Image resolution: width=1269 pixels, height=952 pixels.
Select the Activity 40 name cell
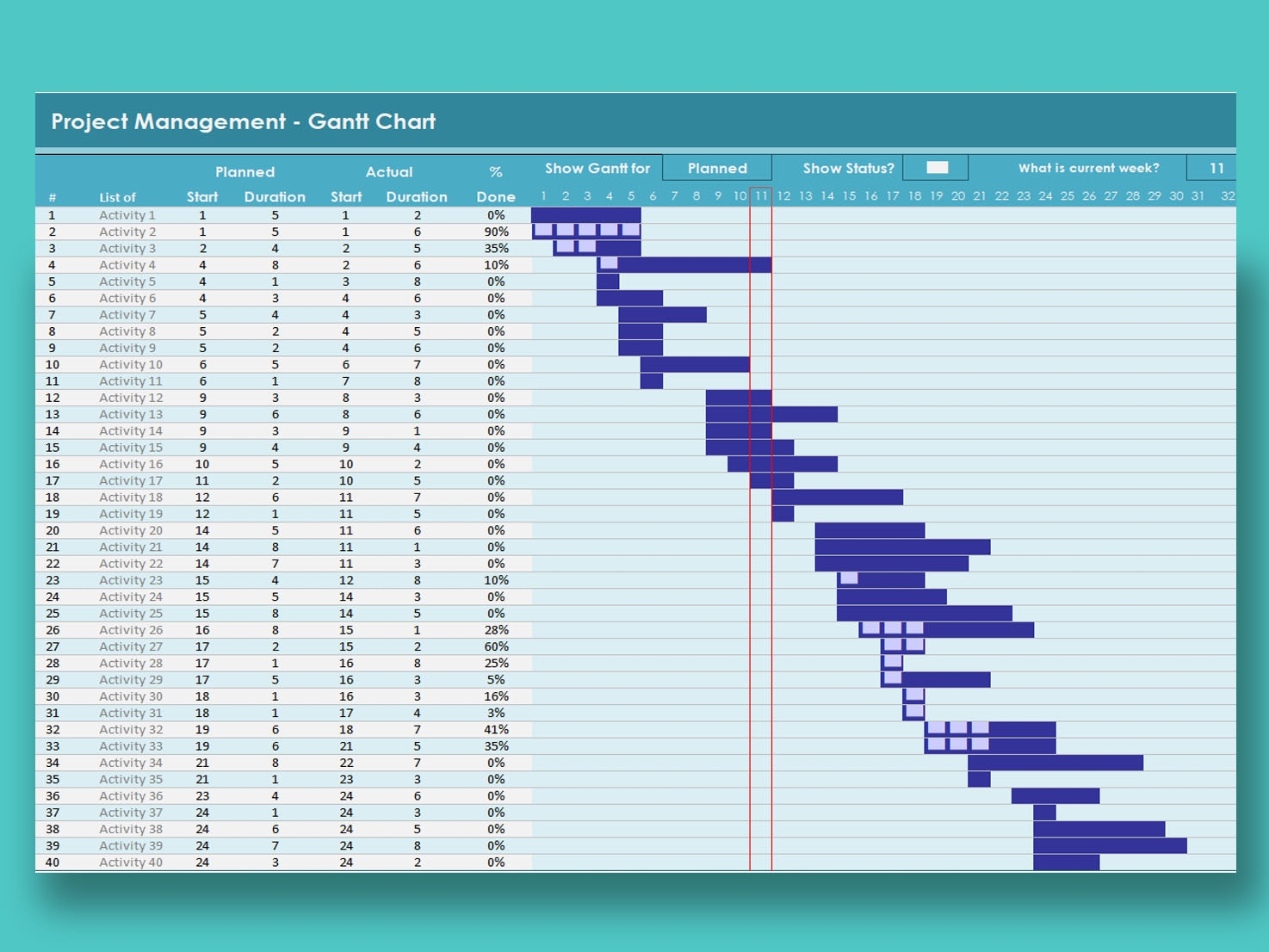pyautogui.click(x=130, y=862)
